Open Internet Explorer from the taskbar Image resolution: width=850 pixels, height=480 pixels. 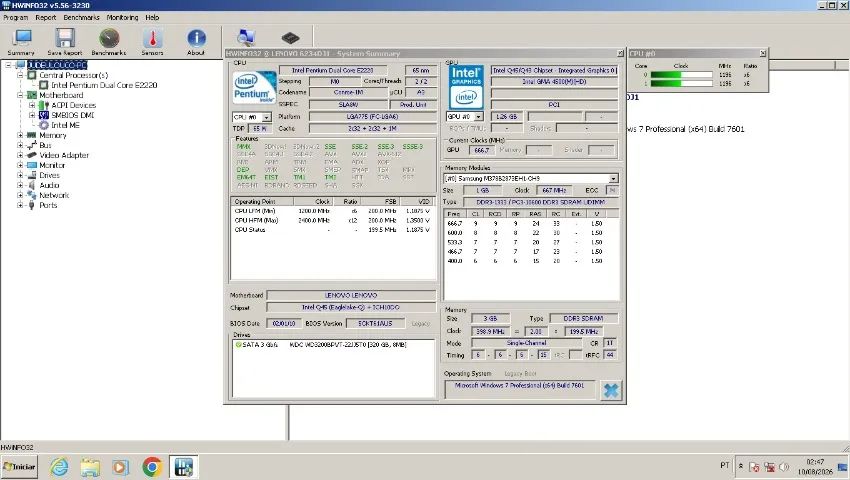click(59, 467)
